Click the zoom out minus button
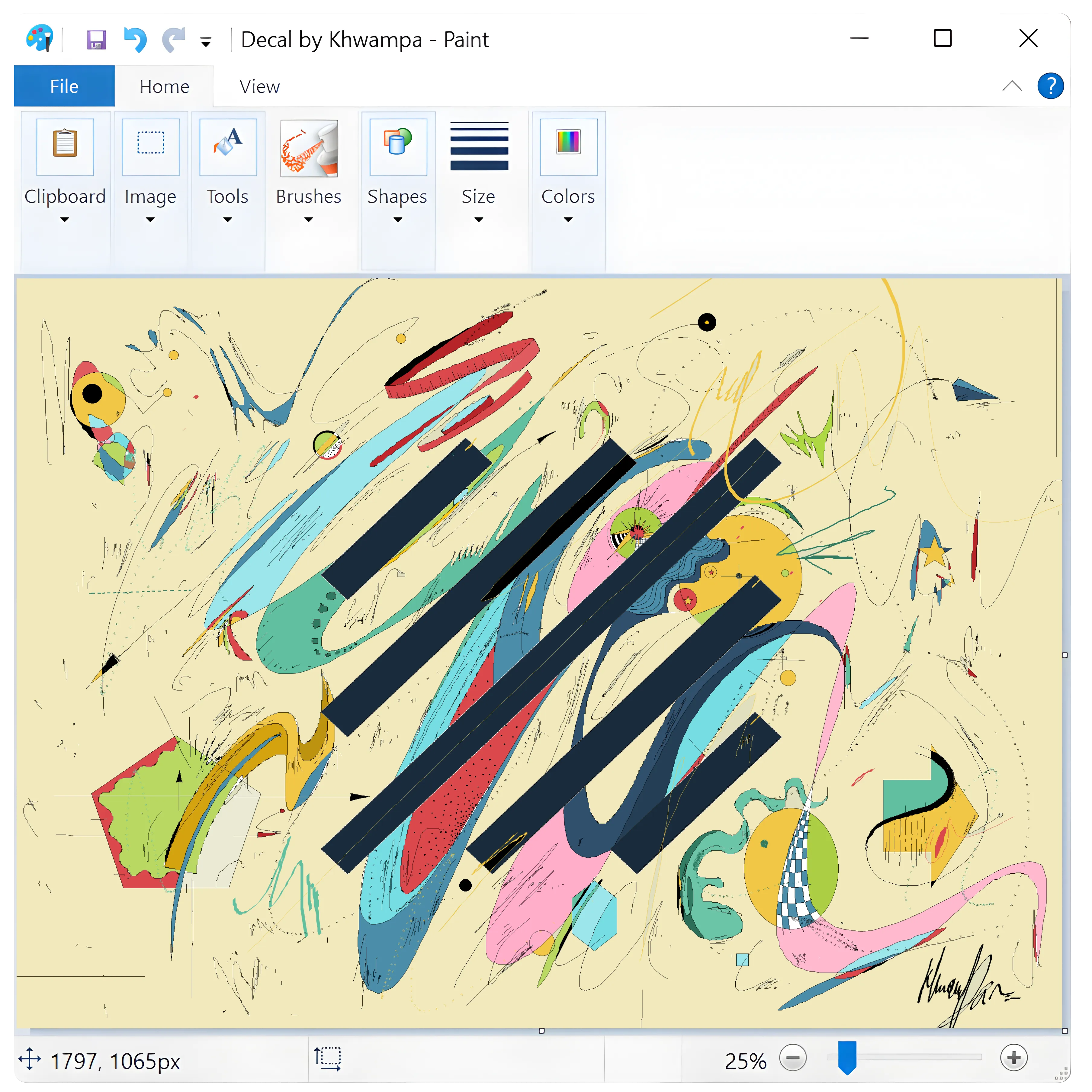The image size is (1092, 1092). tap(792, 1058)
